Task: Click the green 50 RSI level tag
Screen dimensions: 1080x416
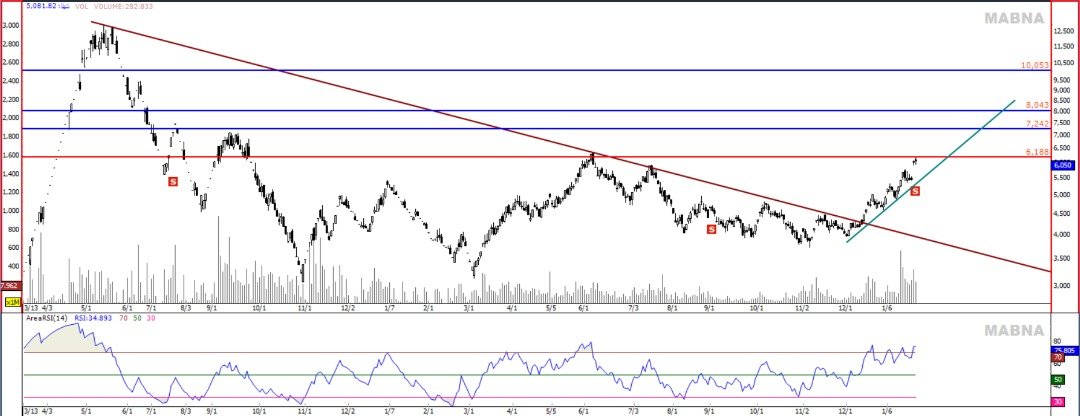Action: coord(1057,380)
